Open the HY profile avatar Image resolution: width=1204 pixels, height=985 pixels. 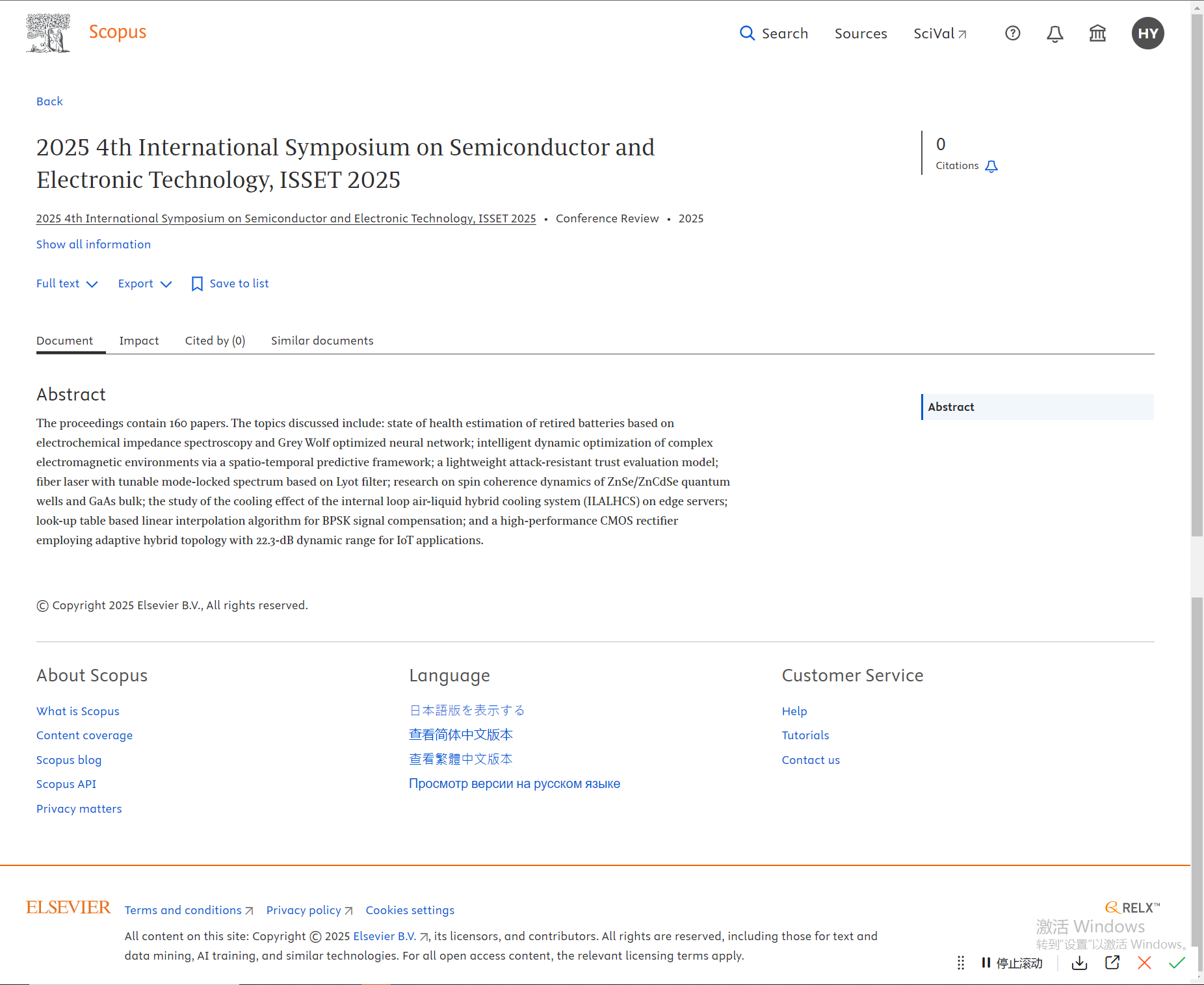click(x=1147, y=33)
